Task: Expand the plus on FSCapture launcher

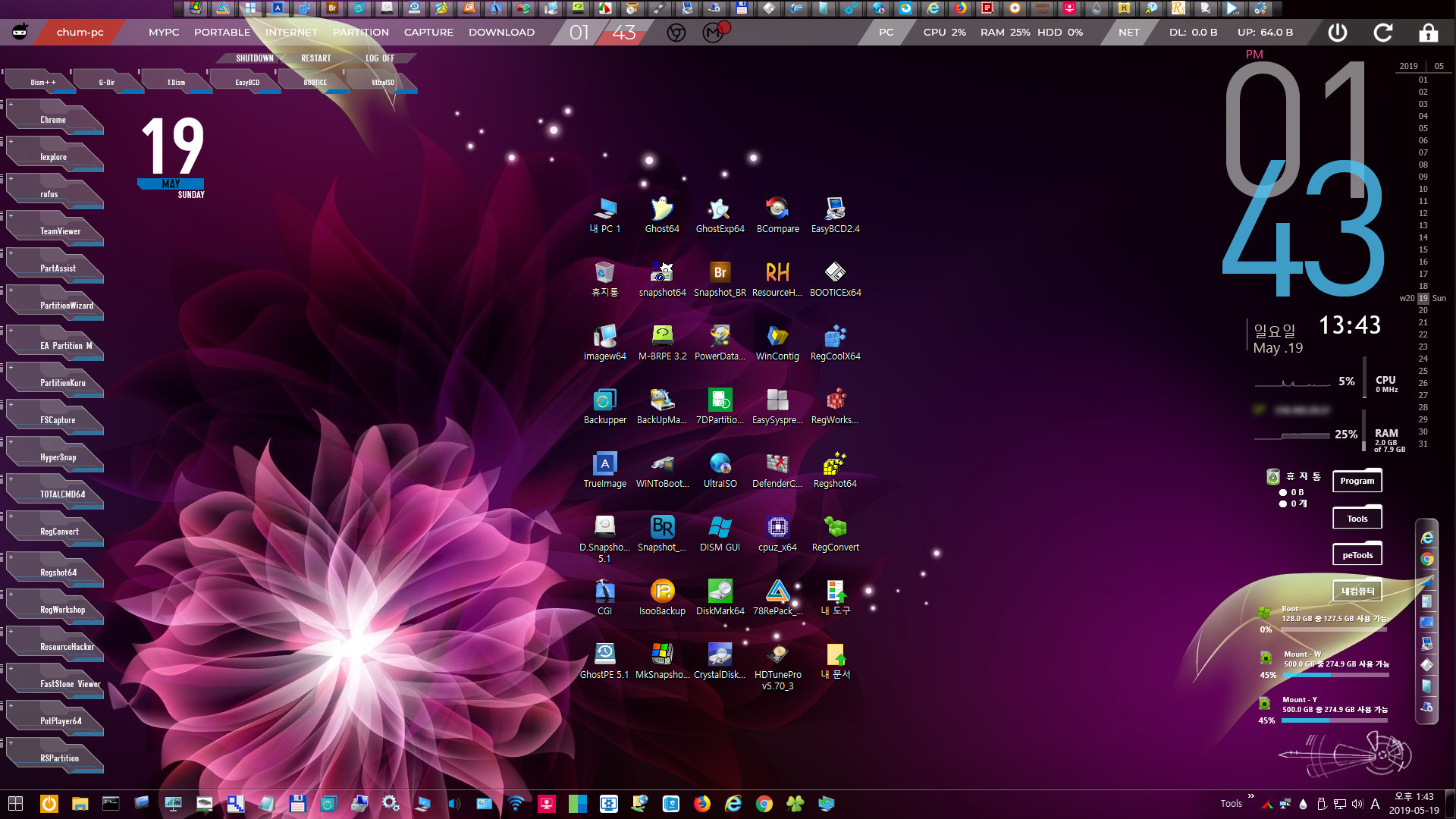Action: [11, 405]
